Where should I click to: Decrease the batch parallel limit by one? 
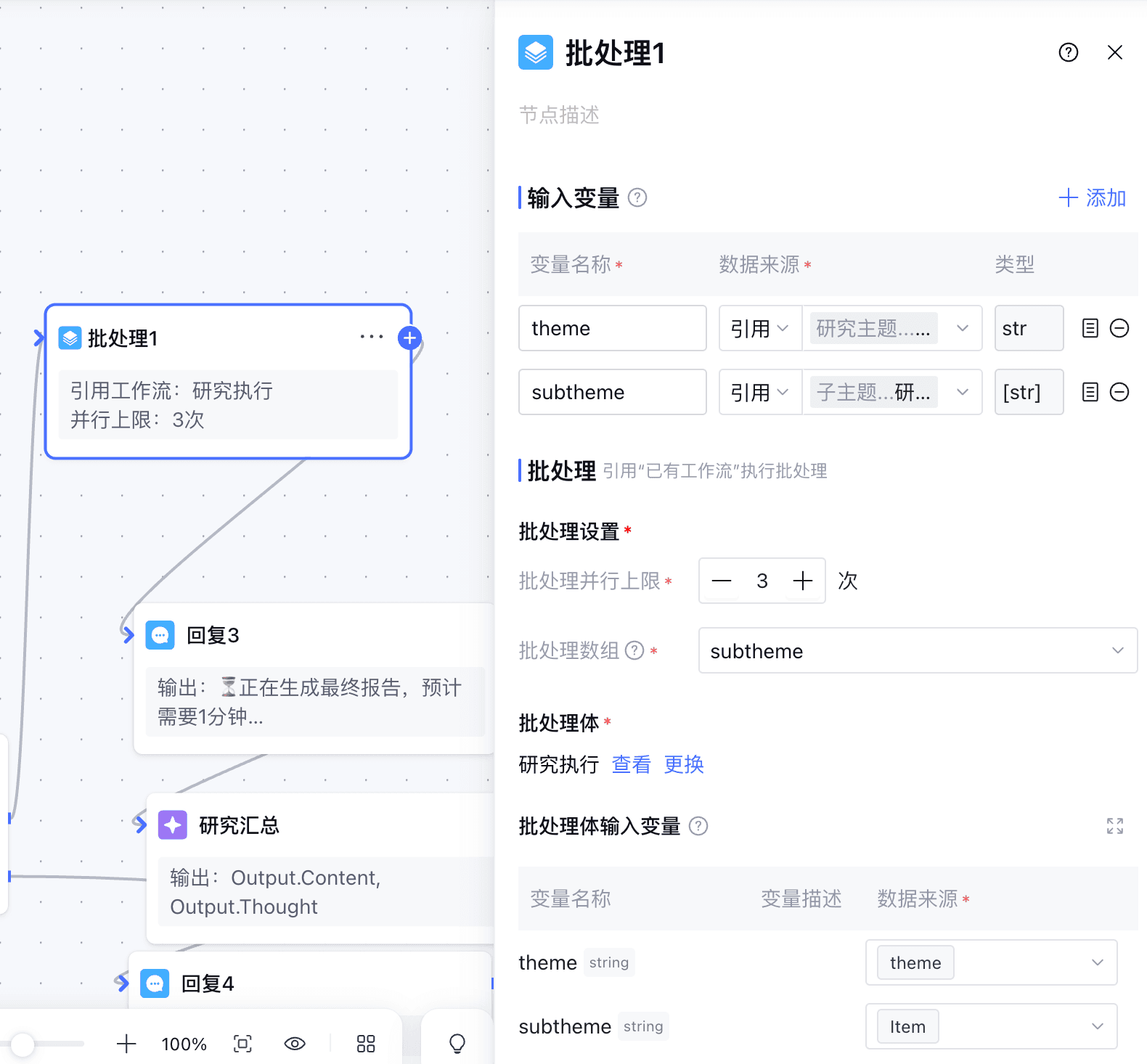point(722,581)
